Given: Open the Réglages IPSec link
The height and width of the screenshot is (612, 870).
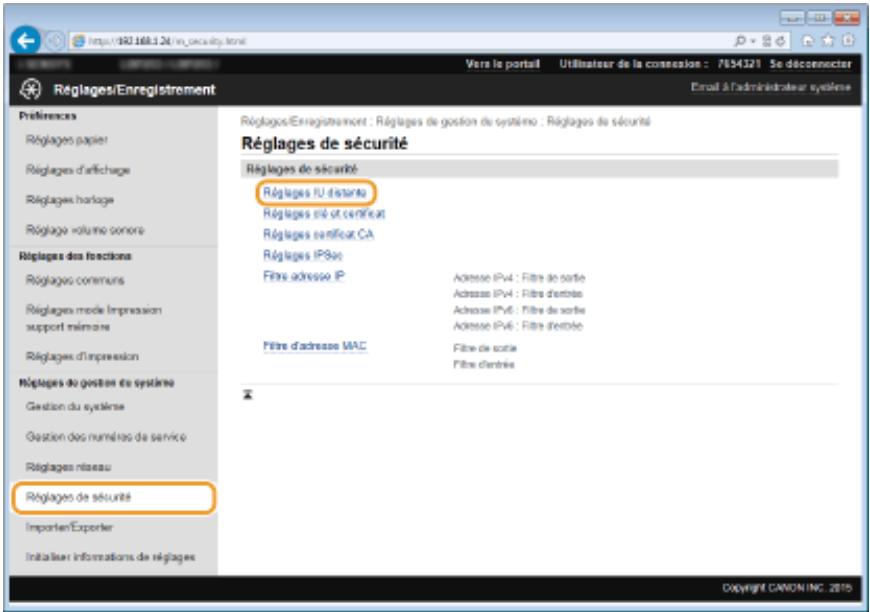Looking at the screenshot, I should point(303,255).
